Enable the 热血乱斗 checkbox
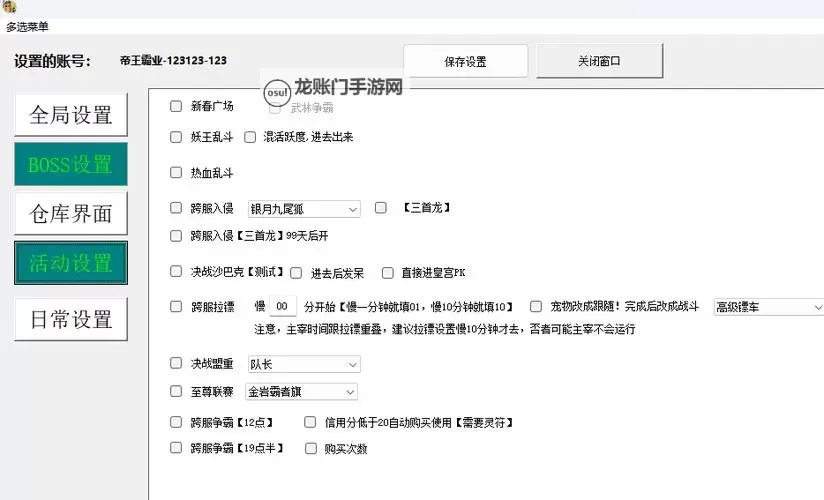The height and width of the screenshot is (500, 824). [x=176, y=172]
